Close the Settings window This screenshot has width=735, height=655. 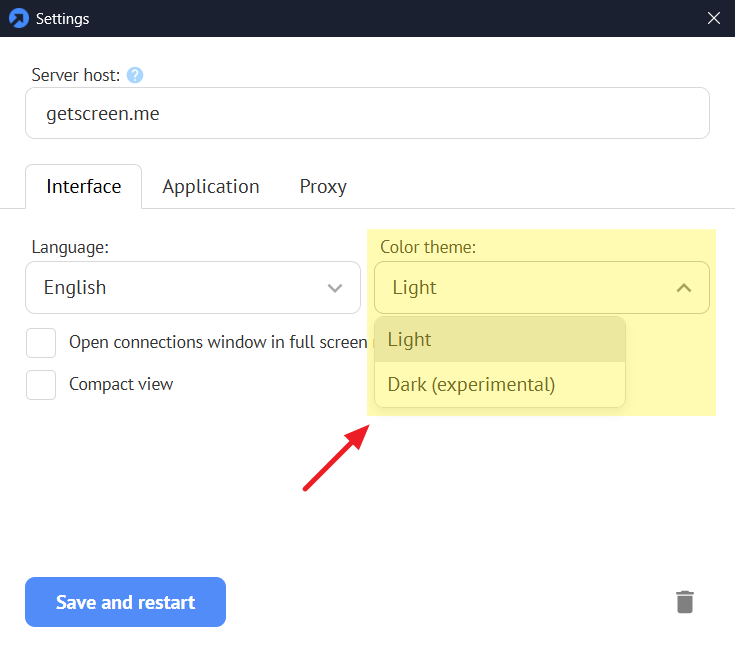[714, 18]
